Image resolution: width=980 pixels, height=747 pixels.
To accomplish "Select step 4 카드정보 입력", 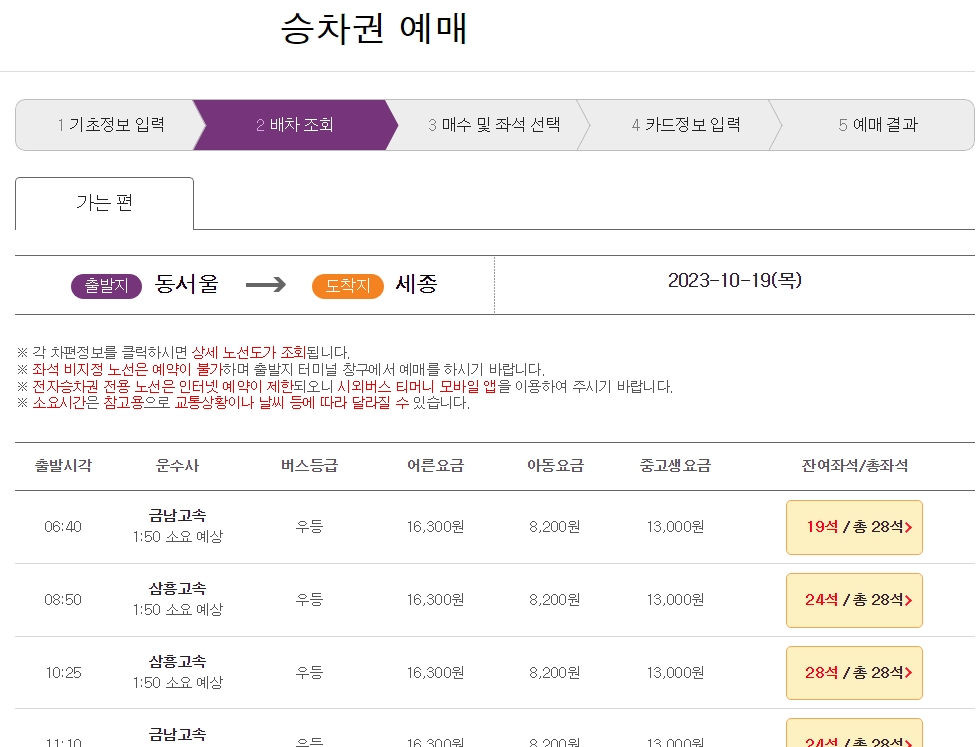I will click(x=682, y=124).
